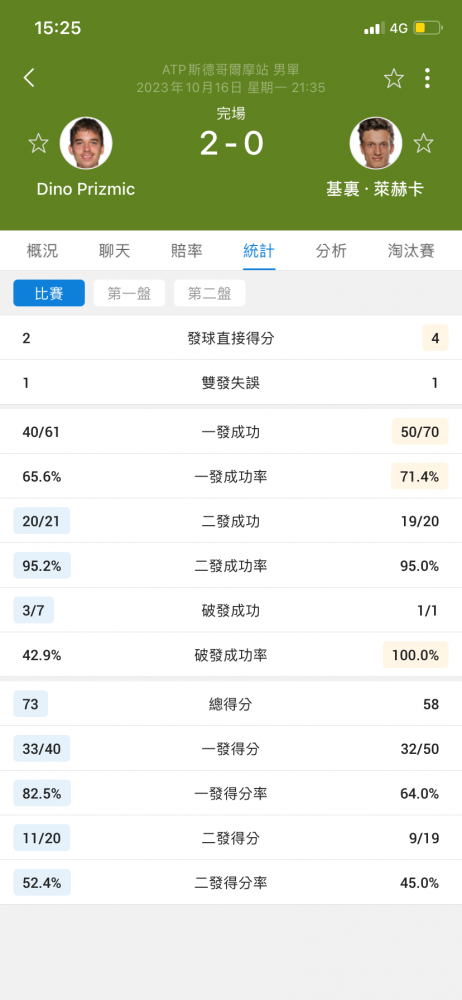The height and width of the screenshot is (1000, 462).
Task: Select the 比賽 filter button
Action: click(x=49, y=293)
